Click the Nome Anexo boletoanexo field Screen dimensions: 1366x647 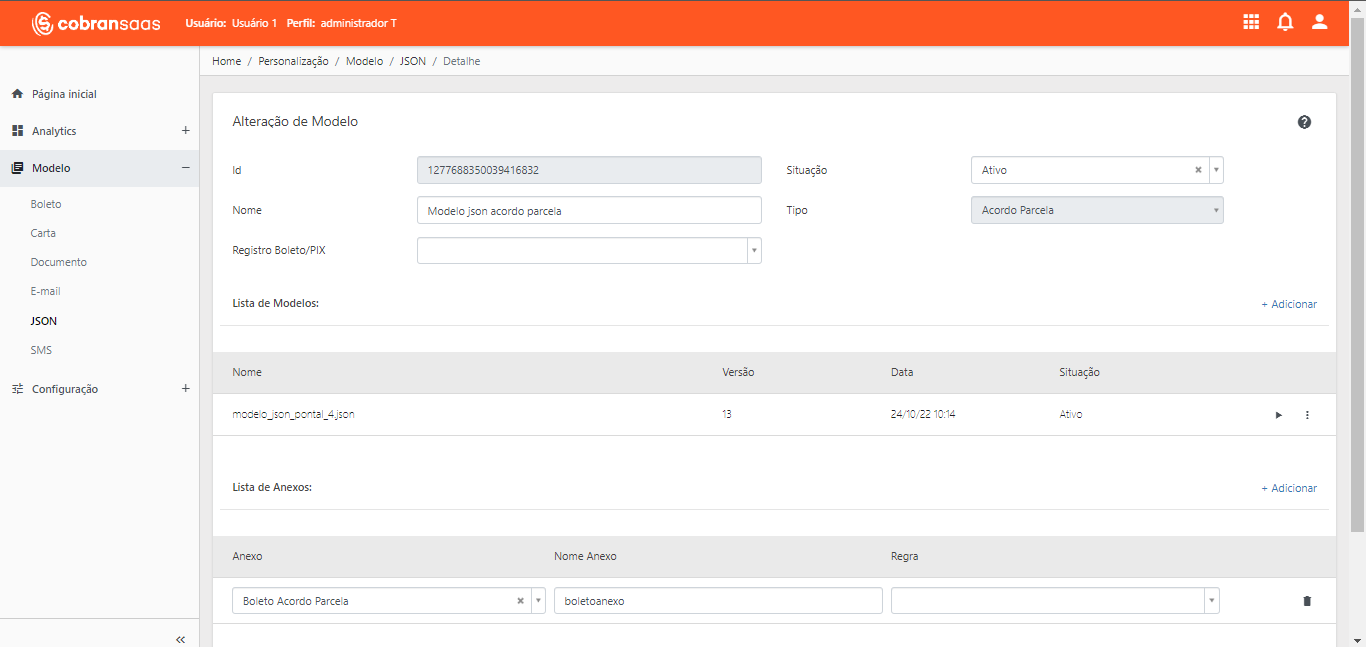coord(718,600)
